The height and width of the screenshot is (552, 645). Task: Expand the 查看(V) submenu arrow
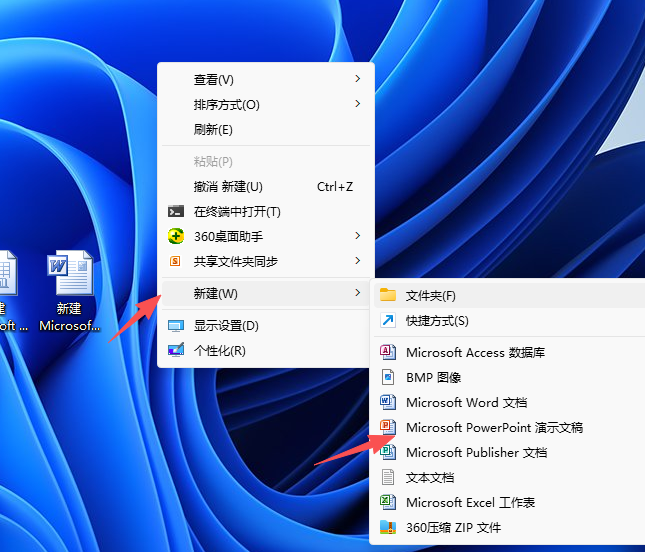(358, 79)
